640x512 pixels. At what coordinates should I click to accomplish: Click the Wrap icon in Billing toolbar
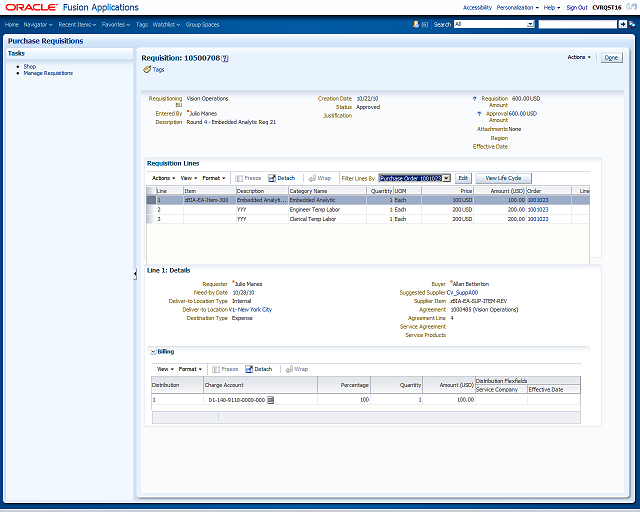pyautogui.click(x=289, y=369)
